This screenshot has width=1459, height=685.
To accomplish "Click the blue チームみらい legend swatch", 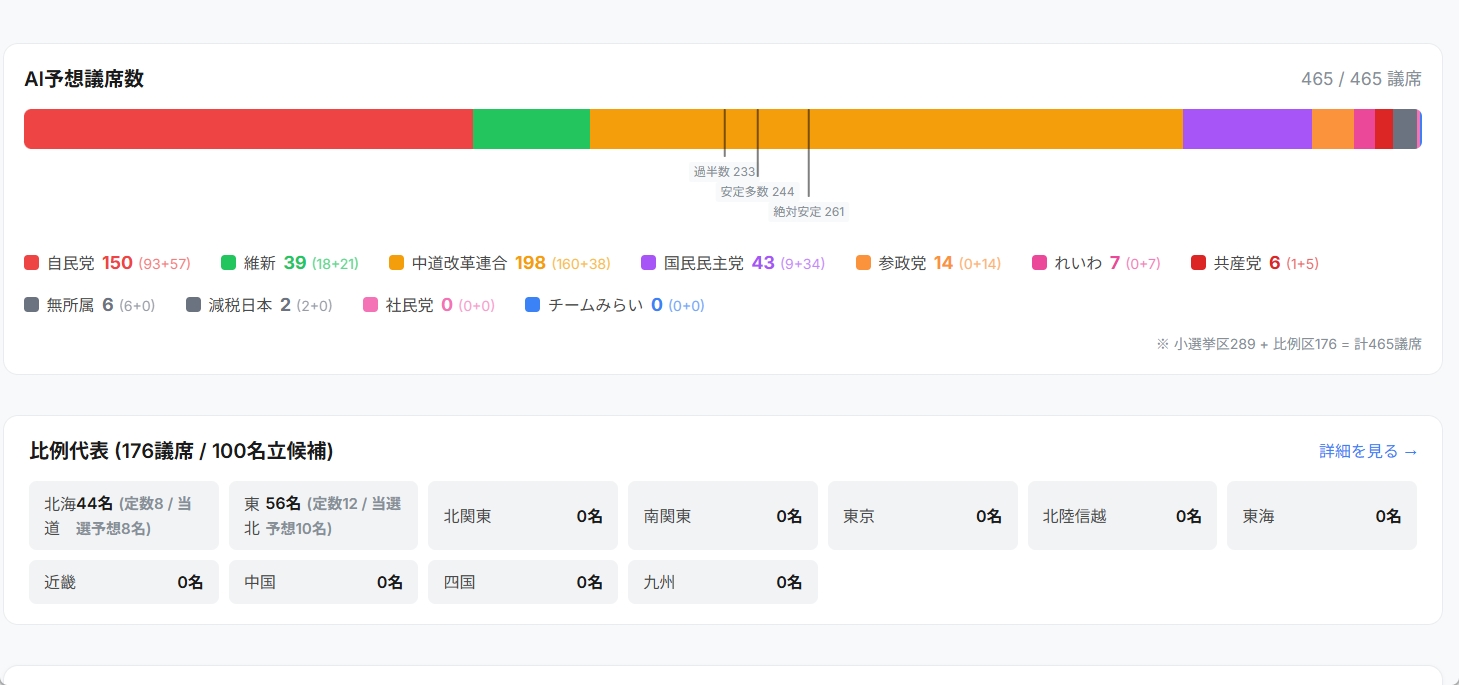I will pyautogui.click(x=533, y=305).
